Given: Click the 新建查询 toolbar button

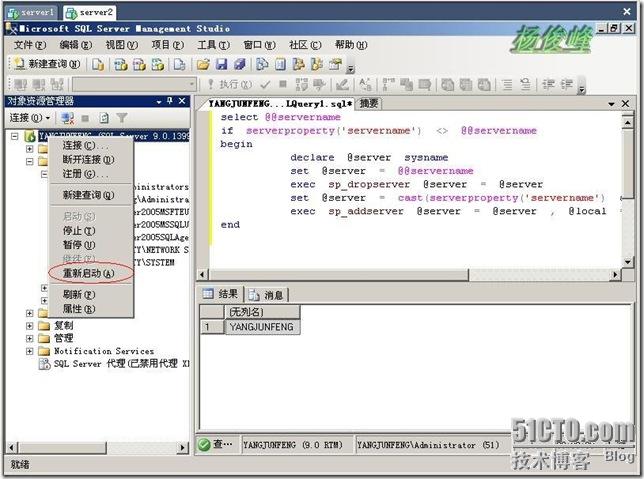Looking at the screenshot, I should [46, 64].
